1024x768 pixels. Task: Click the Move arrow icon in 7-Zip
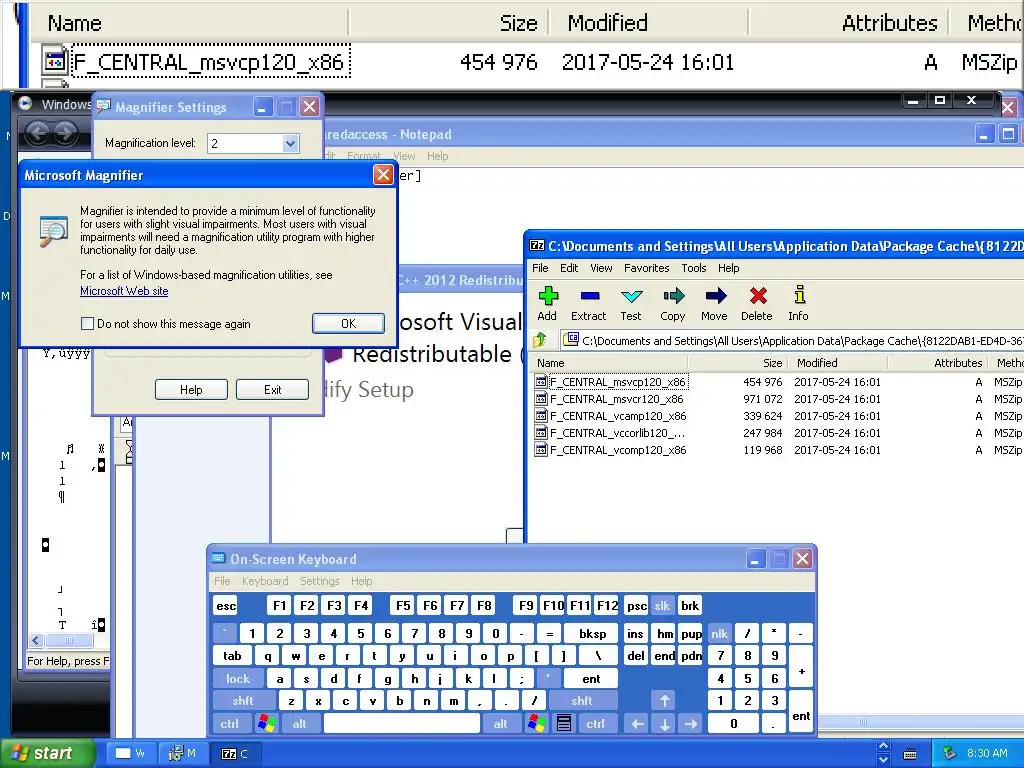[x=714, y=304]
